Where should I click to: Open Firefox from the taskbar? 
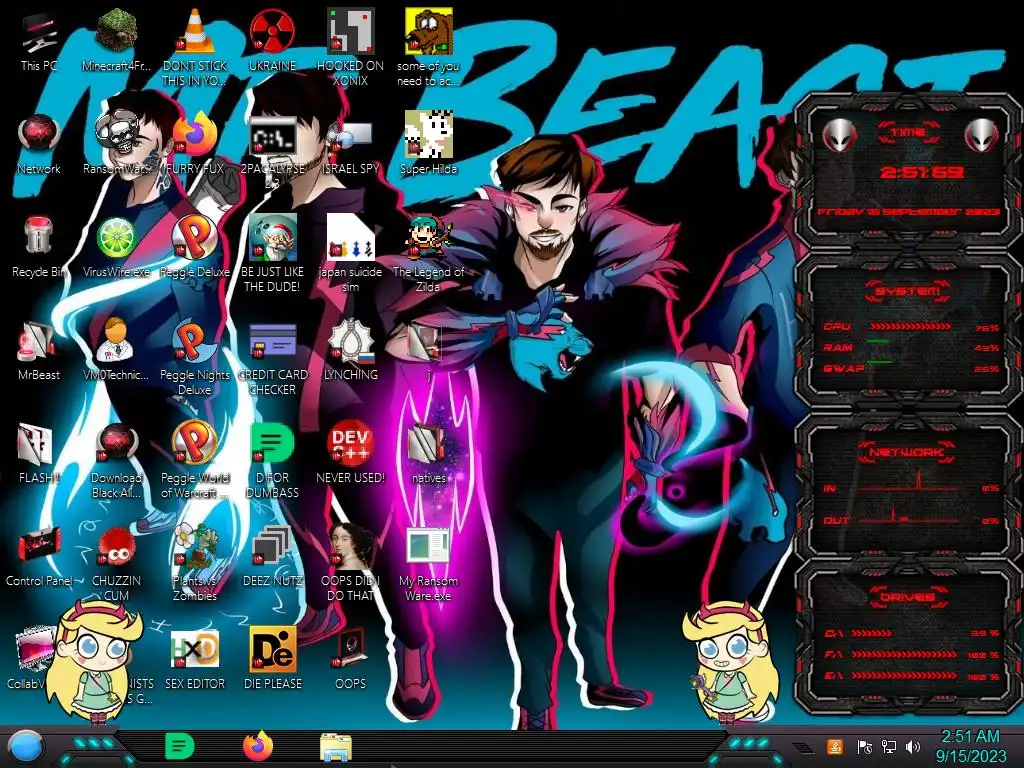pos(257,746)
